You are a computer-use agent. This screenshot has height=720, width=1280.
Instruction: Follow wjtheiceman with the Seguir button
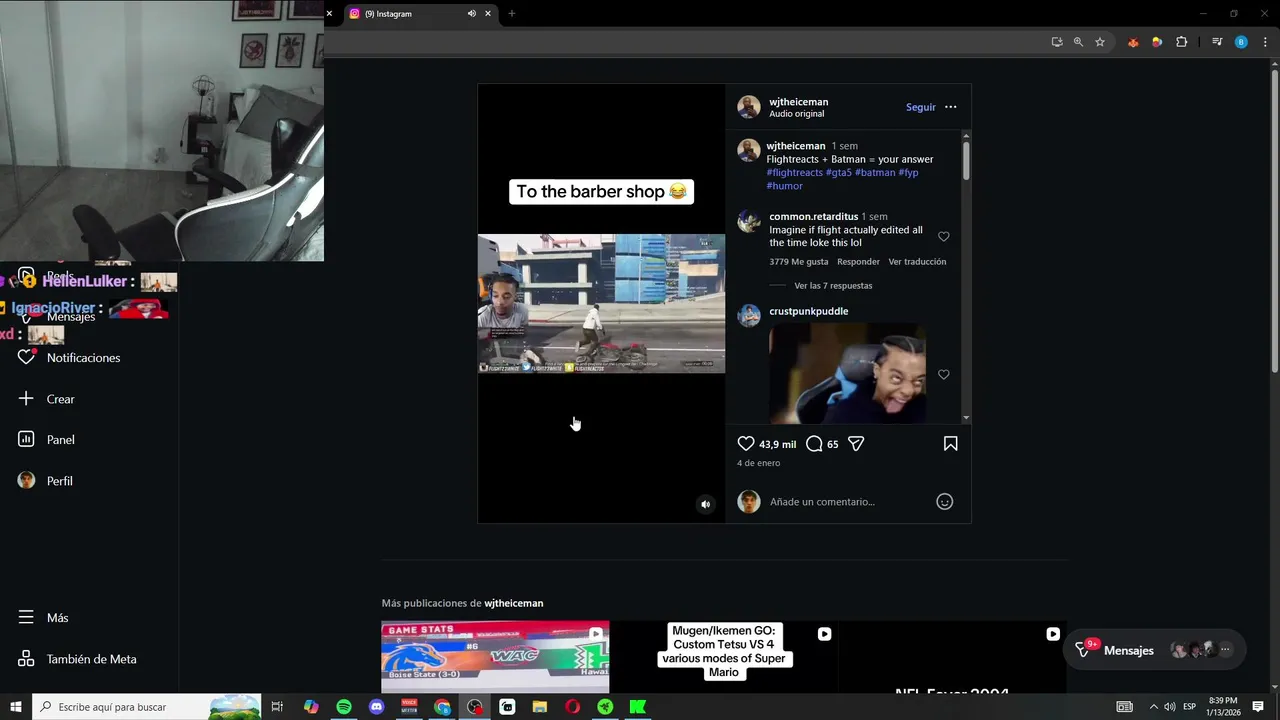(x=921, y=107)
